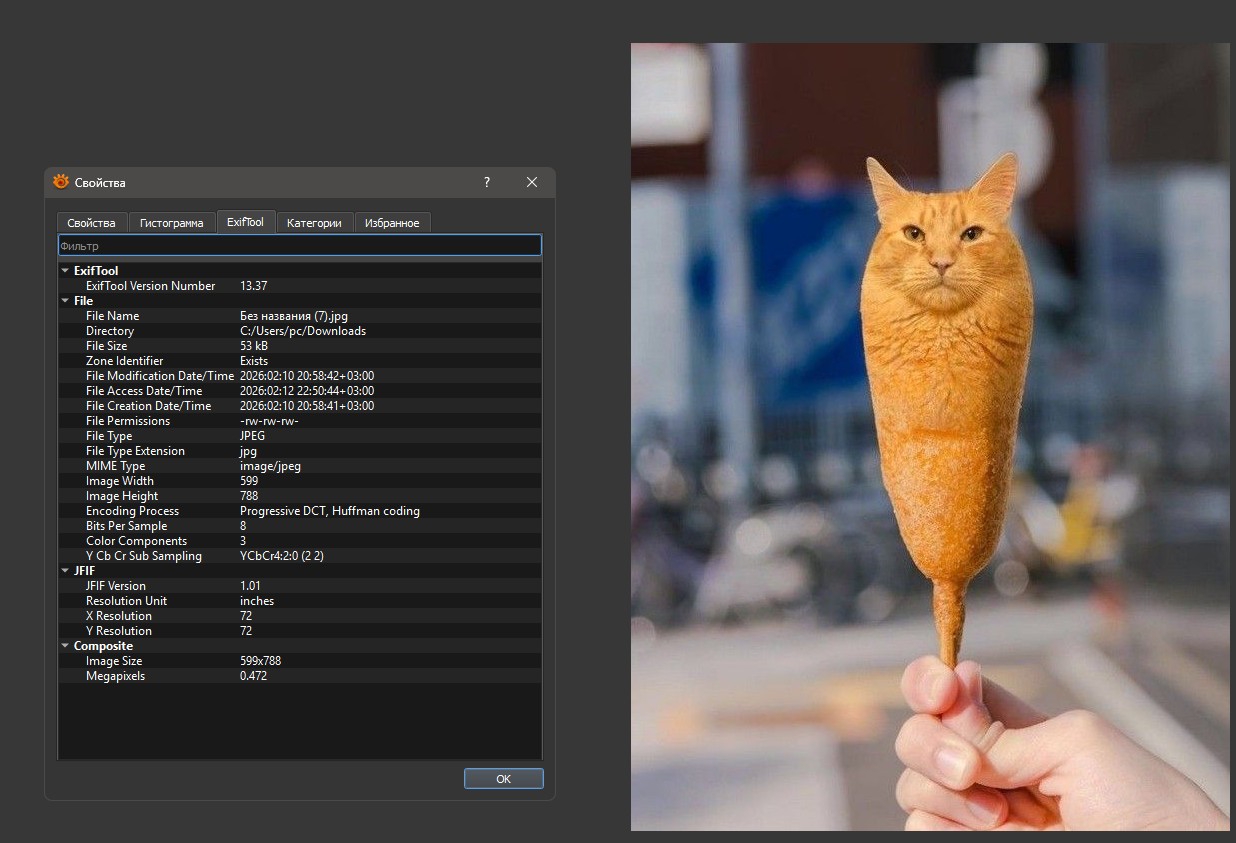Click the Фильтр search field
This screenshot has height=843, width=1236.
[x=299, y=245]
